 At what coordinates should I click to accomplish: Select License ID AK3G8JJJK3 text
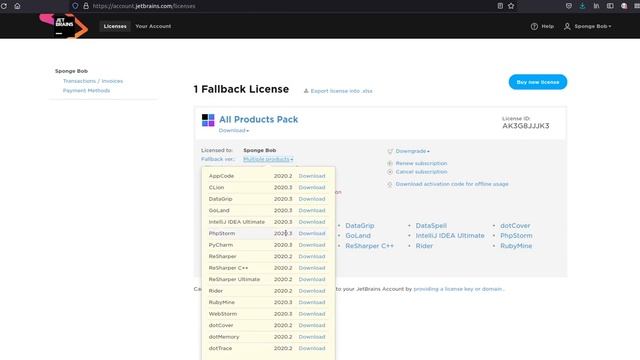(x=526, y=126)
